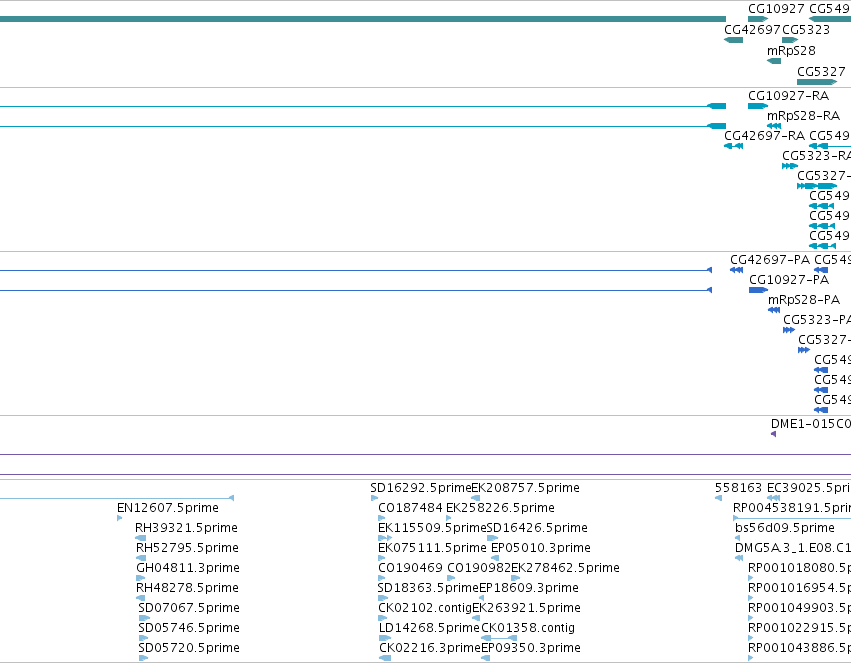851x663 pixels.
Task: Open EST label EK075111.5prime
Action: point(432,548)
